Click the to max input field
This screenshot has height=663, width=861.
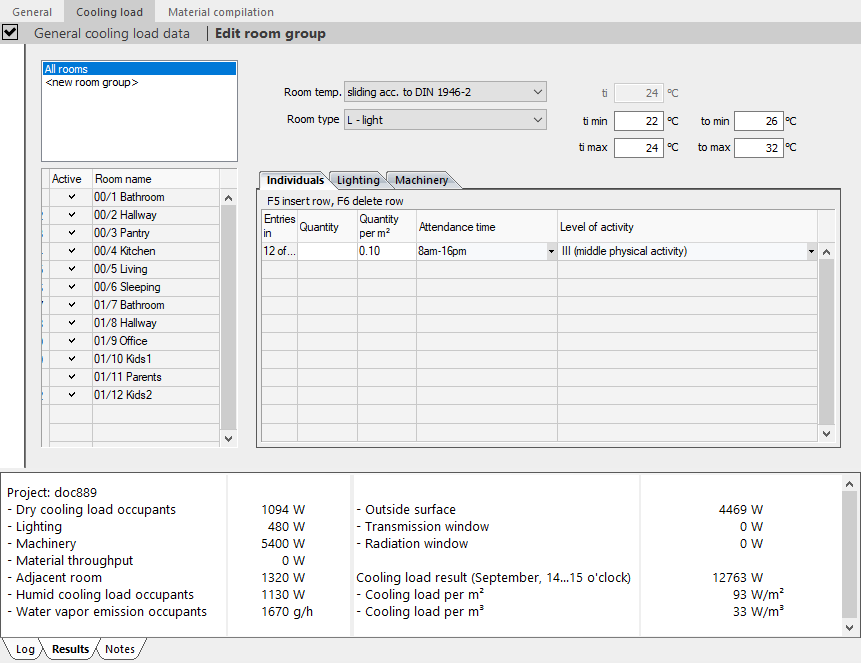pyautogui.click(x=759, y=148)
